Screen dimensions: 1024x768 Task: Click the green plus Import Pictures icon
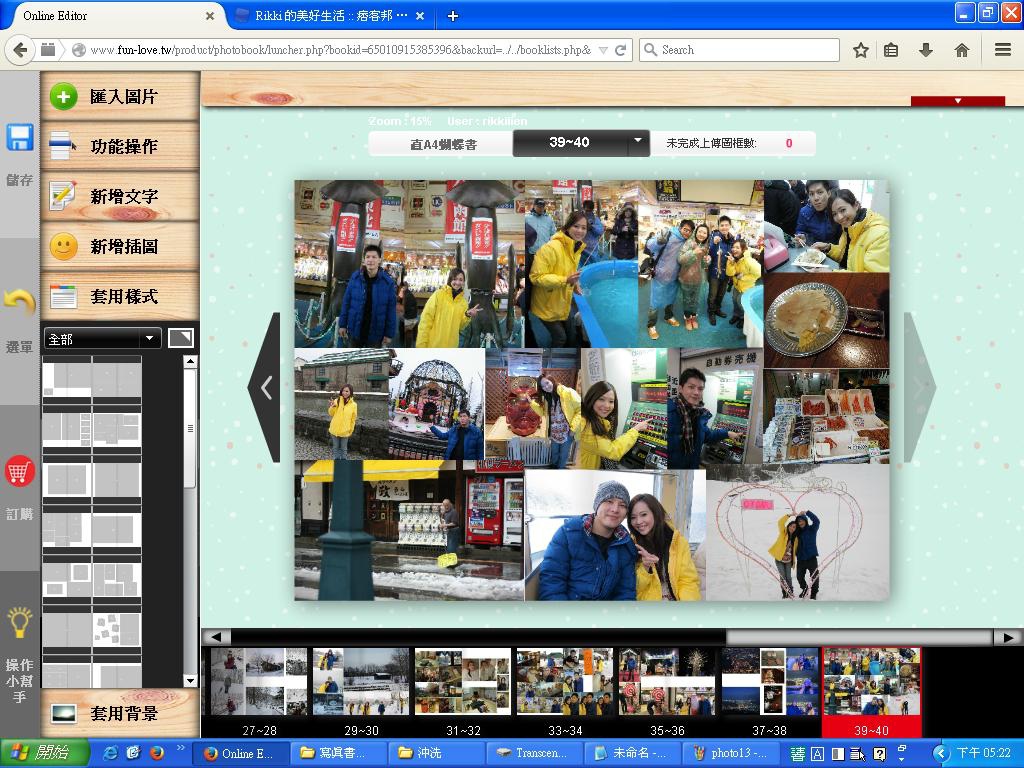point(63,97)
